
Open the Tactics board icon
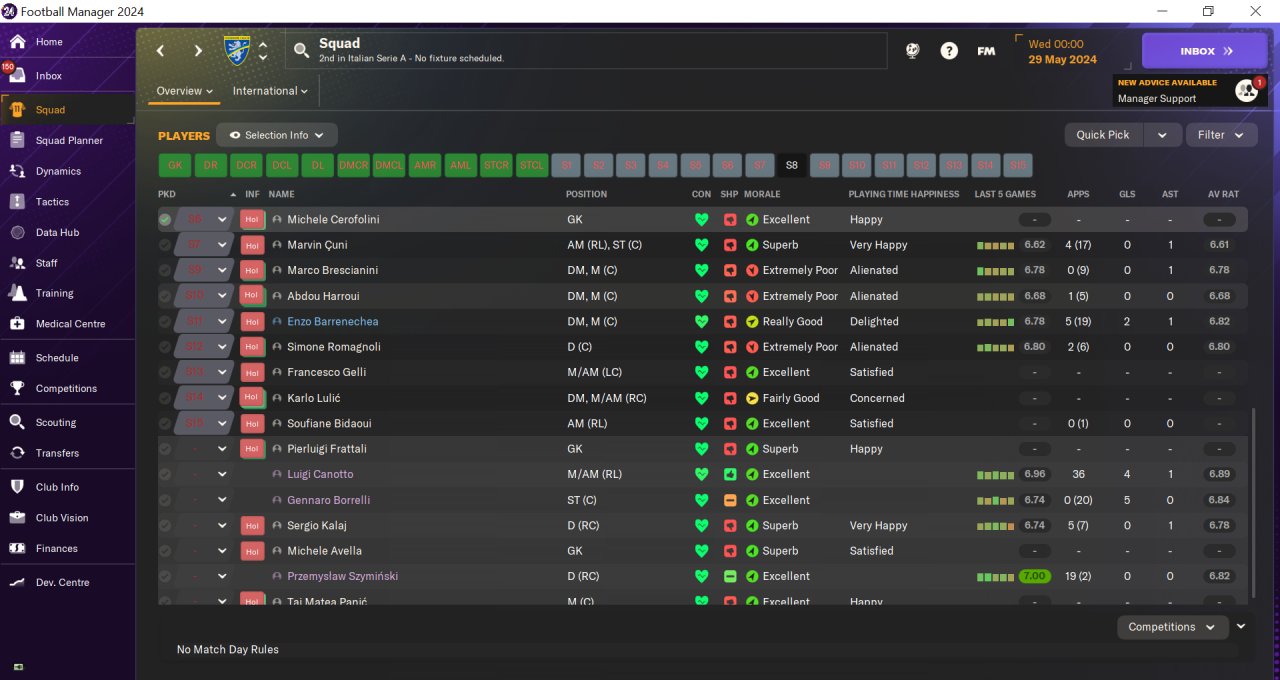[x=17, y=202]
